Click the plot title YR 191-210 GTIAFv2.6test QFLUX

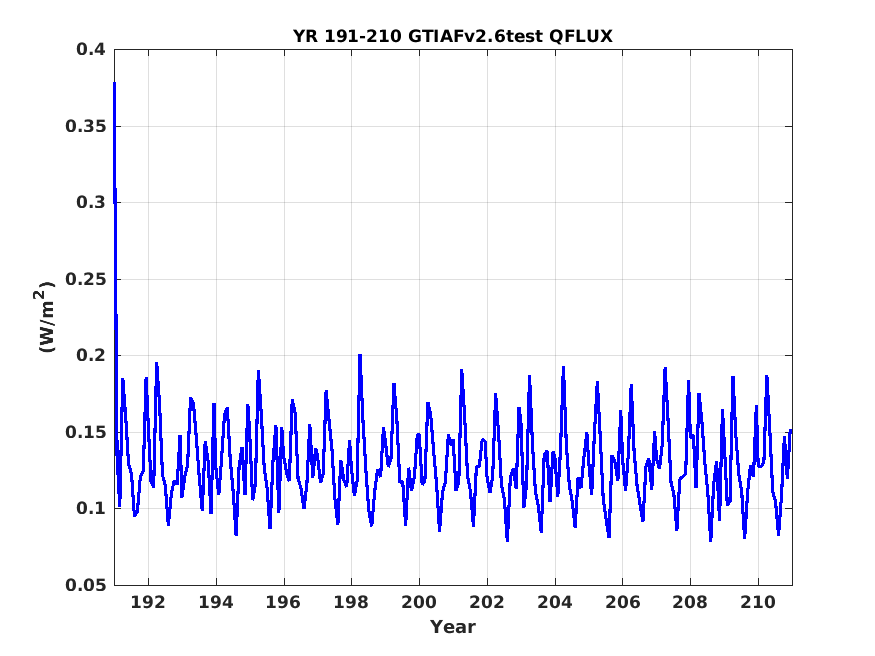pyautogui.click(x=453, y=36)
